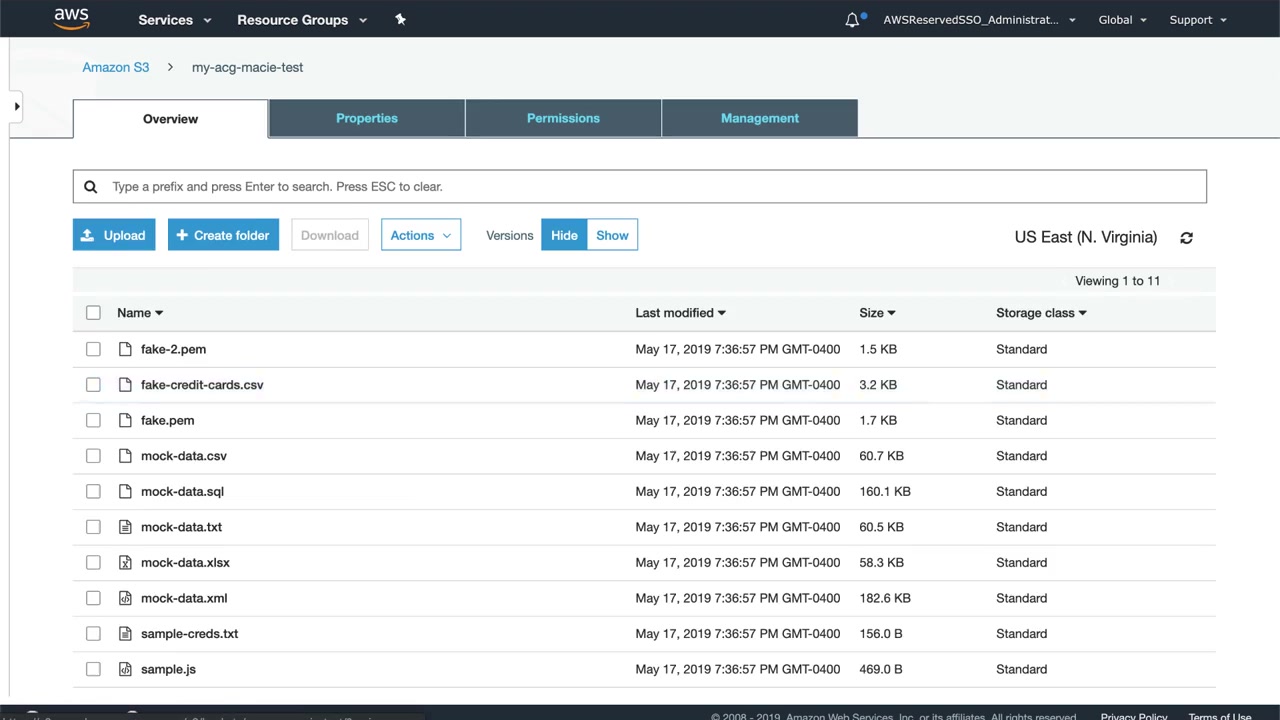1280x720 pixels.
Task: Go to Amazon S3 breadcrumb link
Action: 116,67
